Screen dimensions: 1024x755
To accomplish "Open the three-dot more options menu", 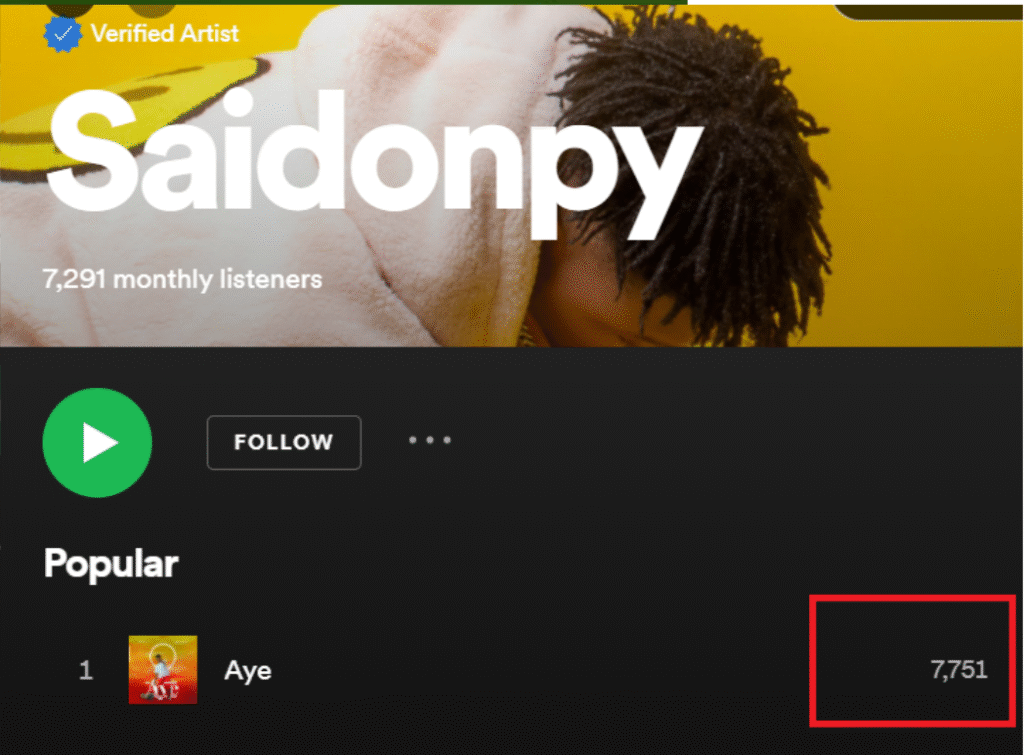I will (x=430, y=440).
